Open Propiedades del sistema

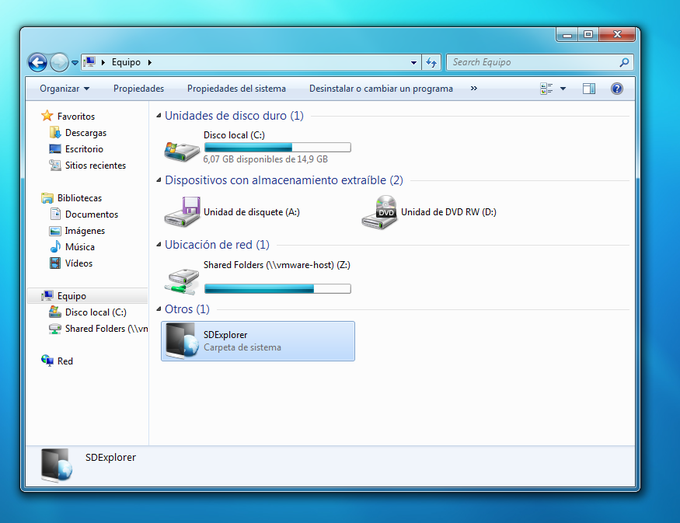[x=236, y=88]
